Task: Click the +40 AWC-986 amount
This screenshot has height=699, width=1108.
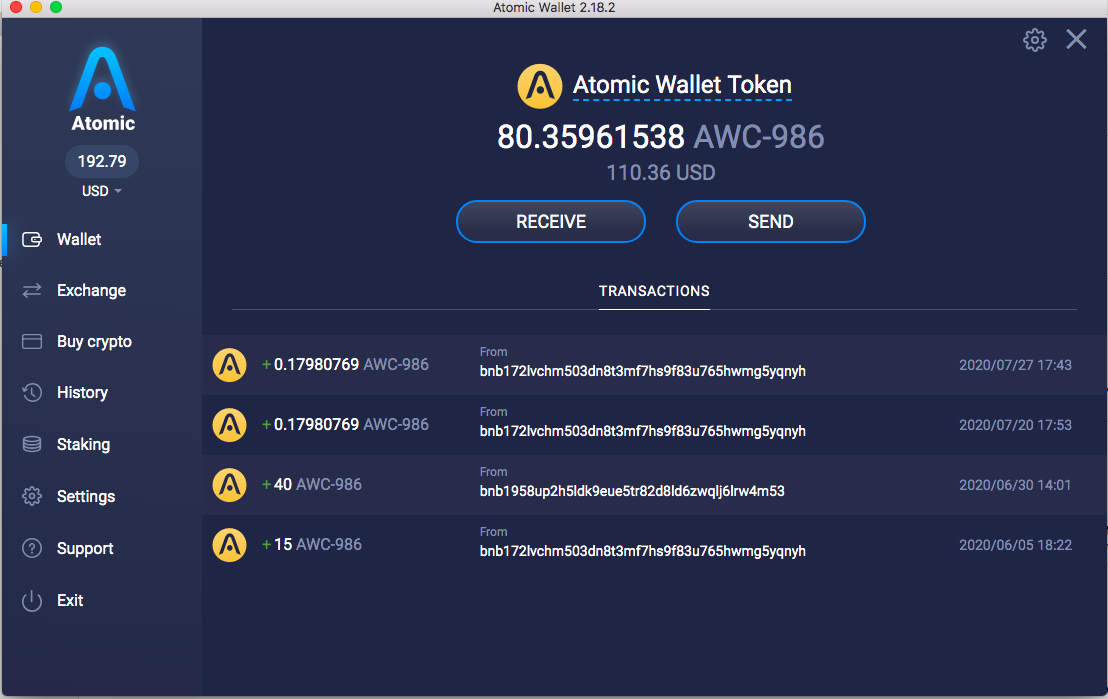Action: tap(312, 484)
